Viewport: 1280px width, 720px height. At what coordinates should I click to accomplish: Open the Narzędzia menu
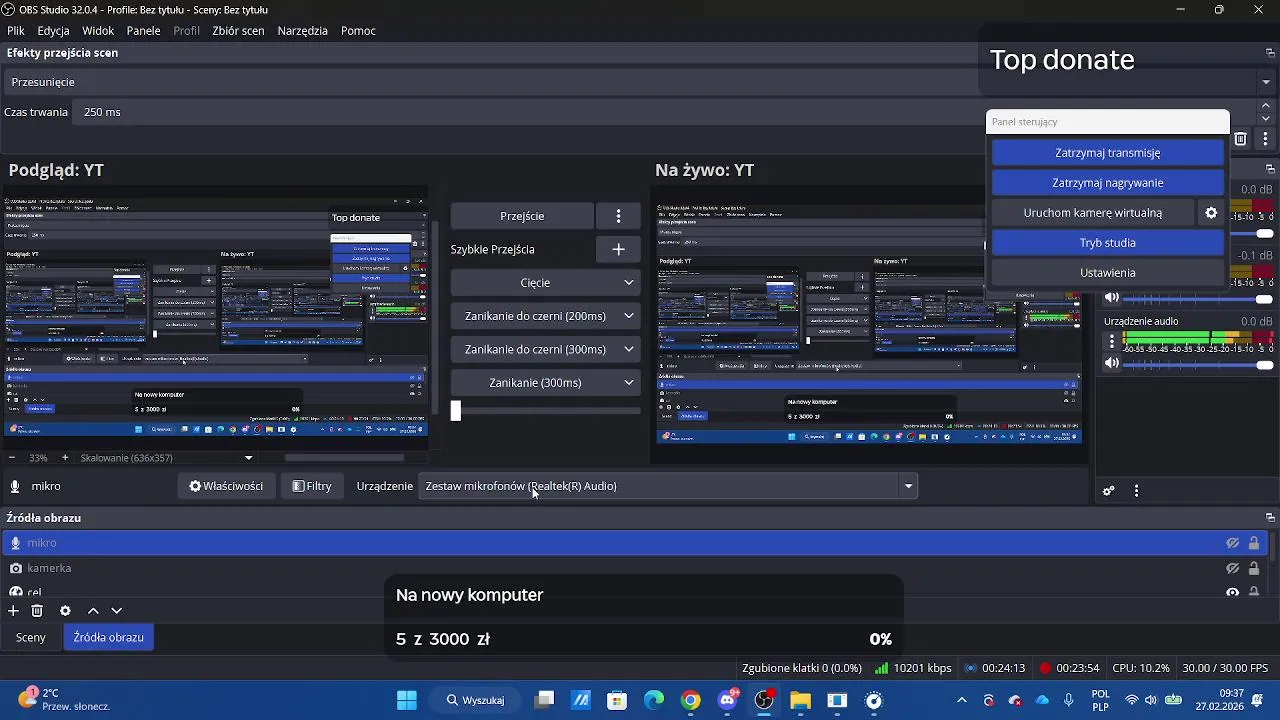303,31
